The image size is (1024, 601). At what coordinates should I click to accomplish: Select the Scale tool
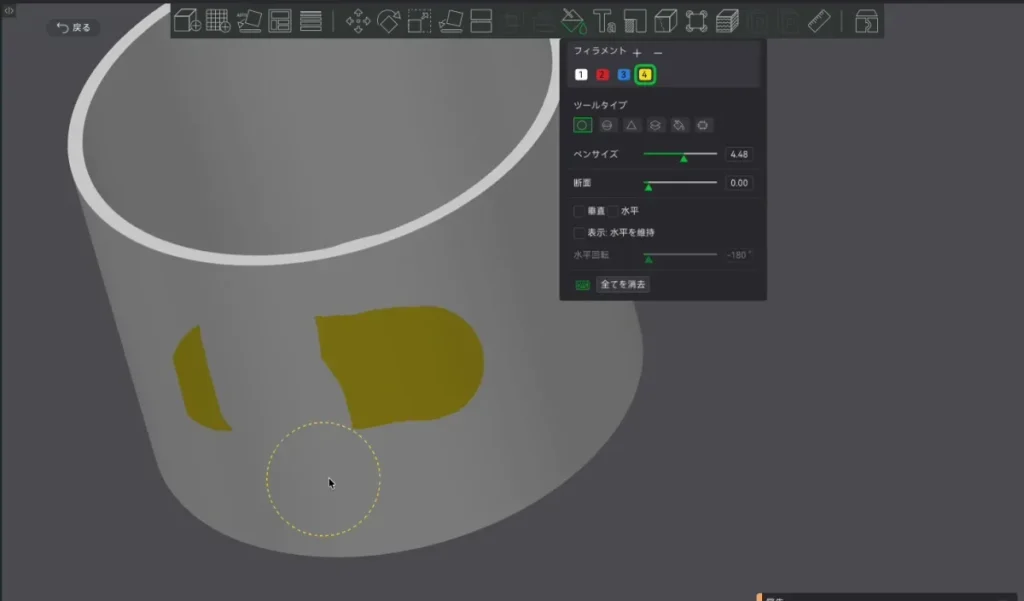pos(419,21)
